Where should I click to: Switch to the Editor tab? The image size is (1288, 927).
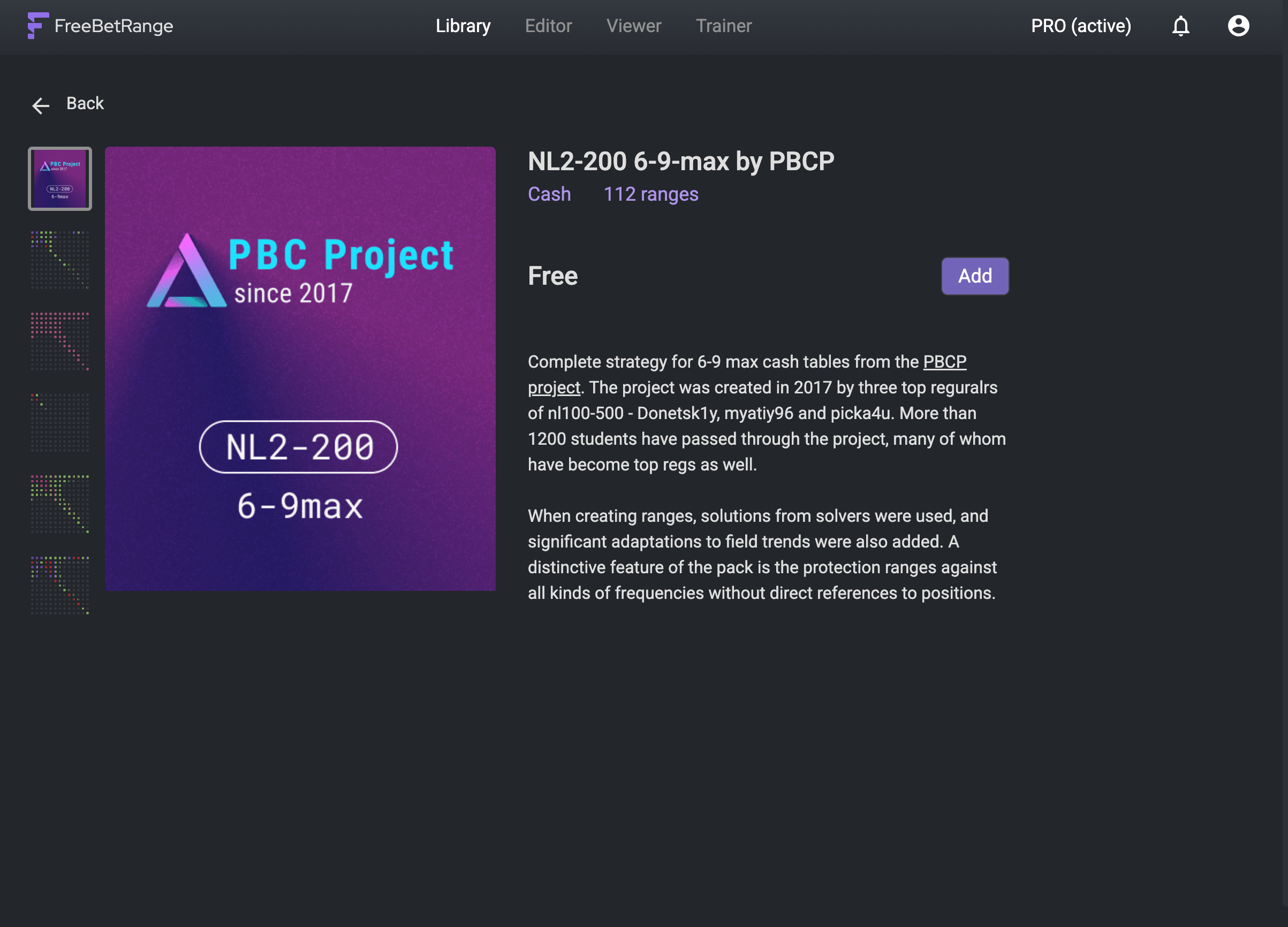click(548, 26)
